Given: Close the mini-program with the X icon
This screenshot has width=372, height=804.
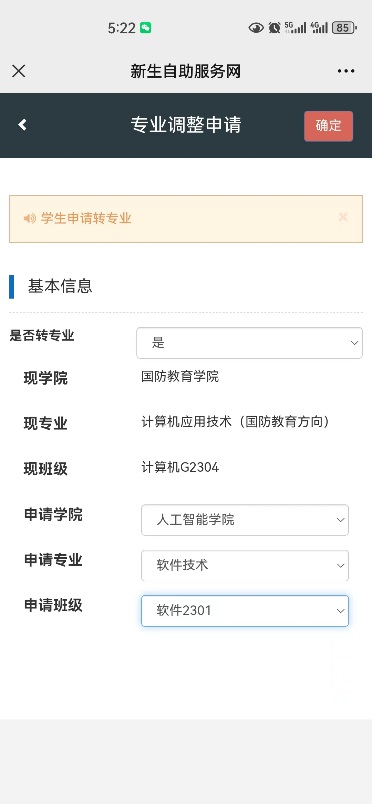Looking at the screenshot, I should [18, 71].
